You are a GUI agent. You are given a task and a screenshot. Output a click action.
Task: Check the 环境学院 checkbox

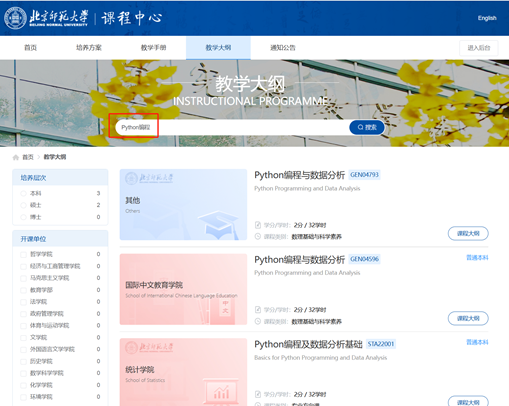click(23, 397)
